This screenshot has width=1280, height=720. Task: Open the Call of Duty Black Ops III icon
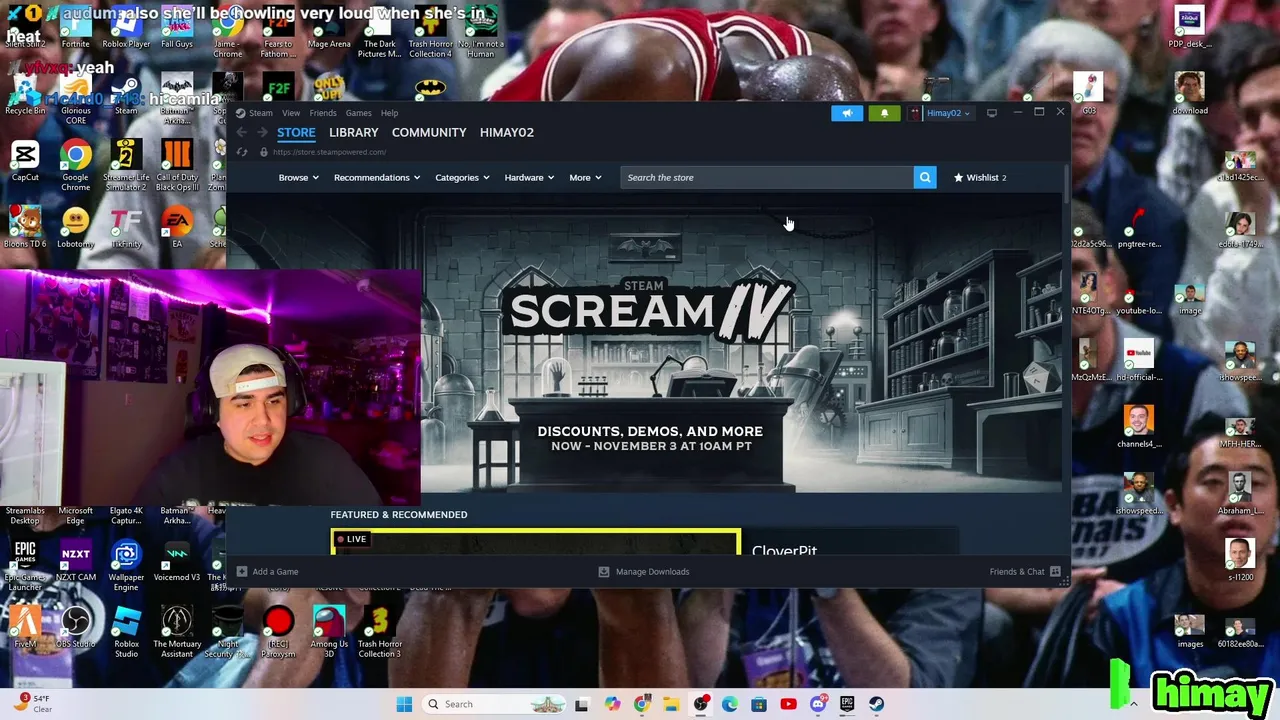(x=177, y=165)
